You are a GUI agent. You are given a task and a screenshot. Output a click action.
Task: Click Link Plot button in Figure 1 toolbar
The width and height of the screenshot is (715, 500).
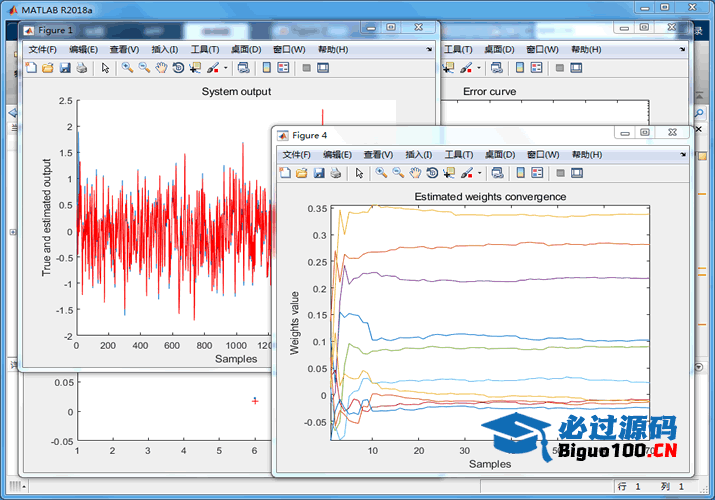coord(243,68)
